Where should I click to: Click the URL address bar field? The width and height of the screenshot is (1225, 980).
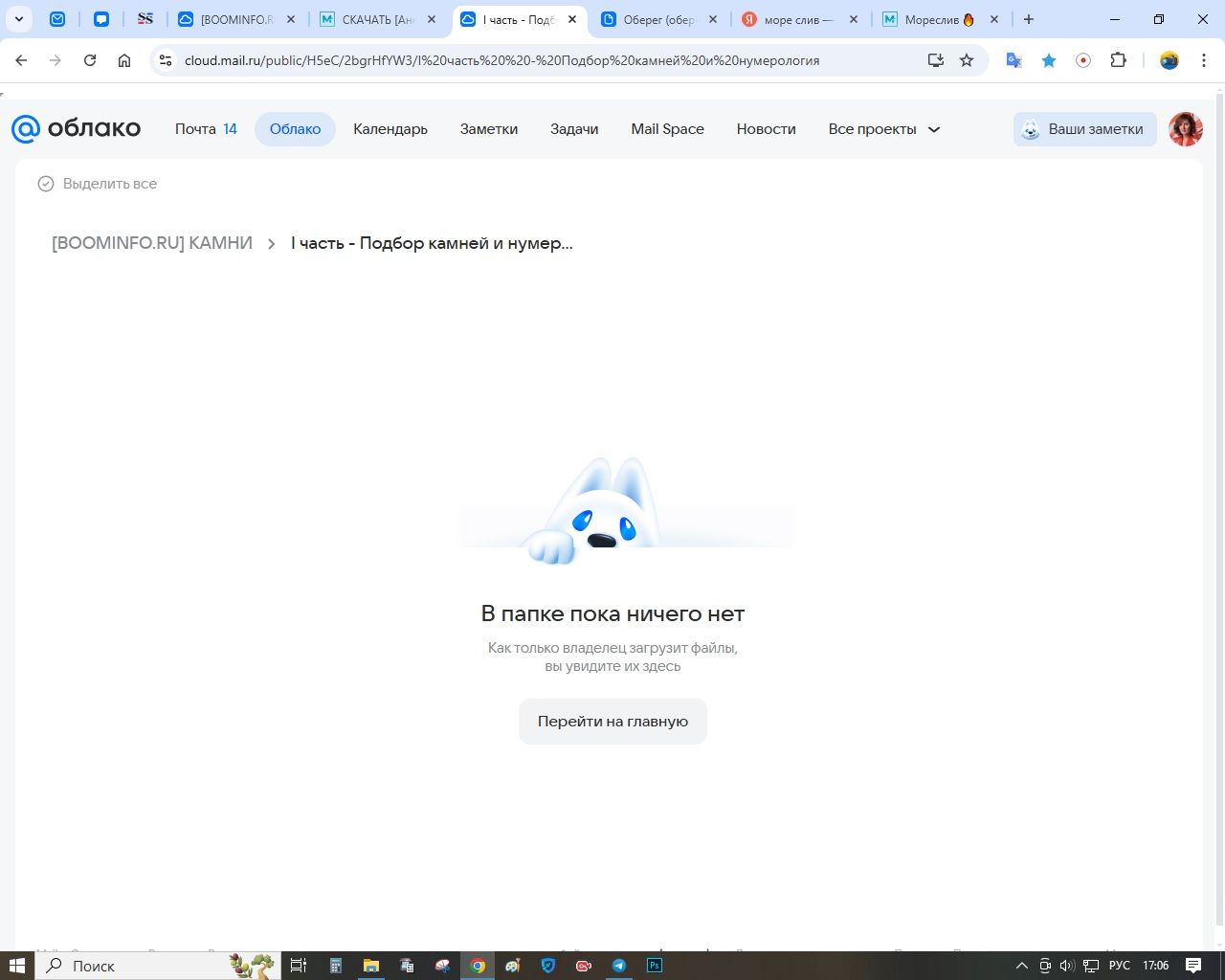[536, 60]
